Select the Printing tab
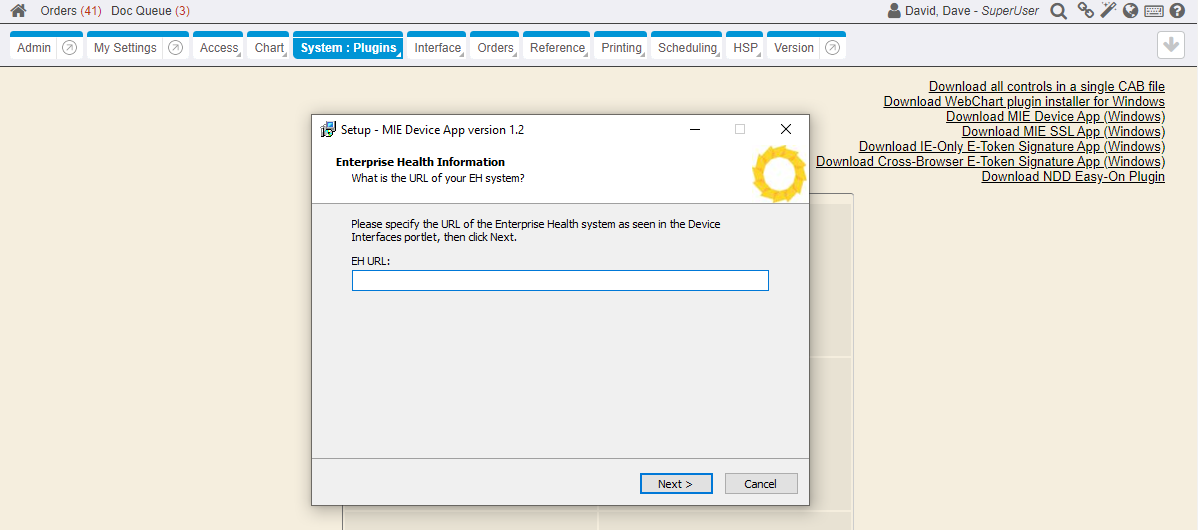The width and height of the screenshot is (1198, 530). click(x=621, y=48)
